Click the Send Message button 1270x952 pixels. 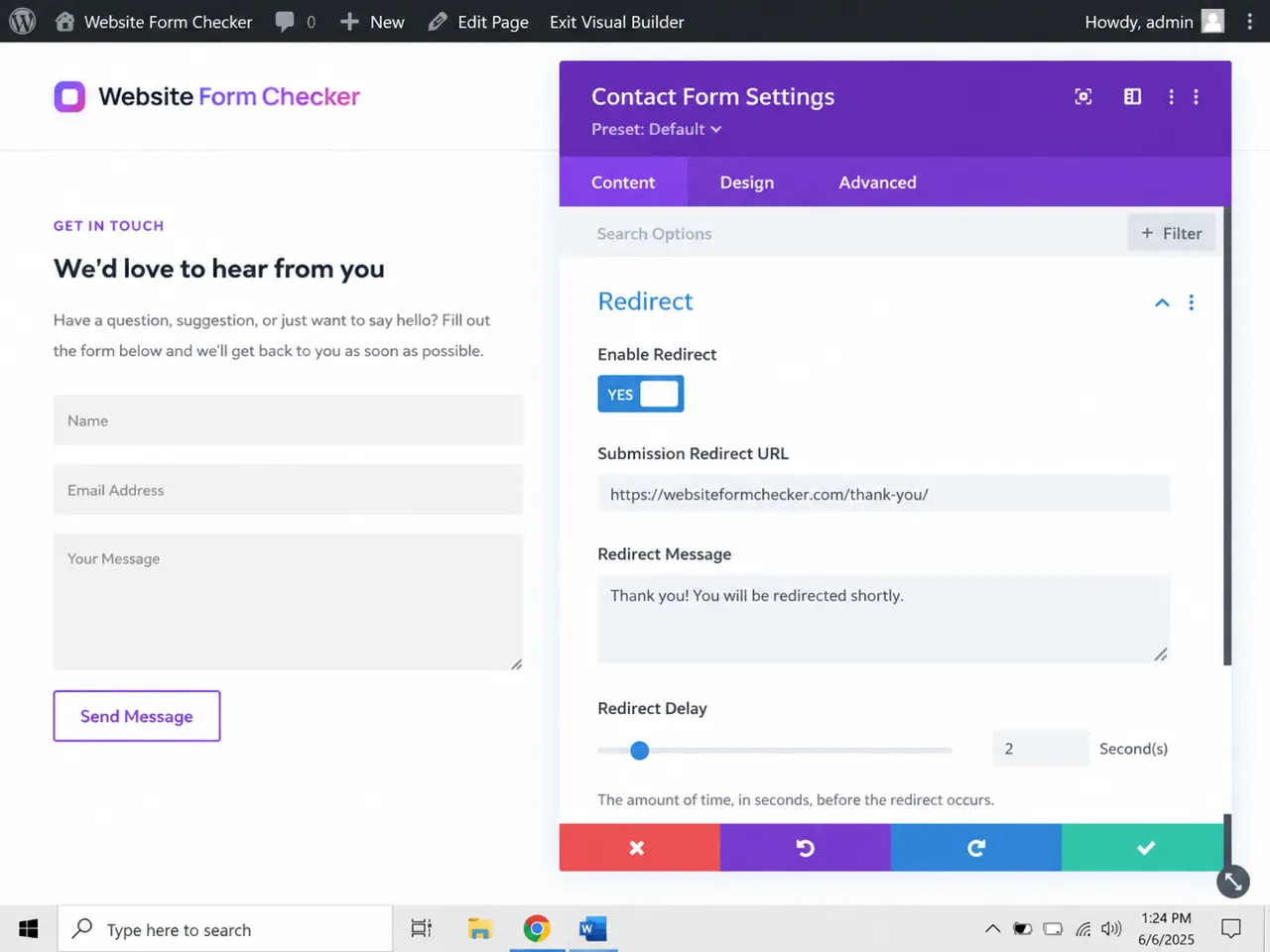(137, 716)
